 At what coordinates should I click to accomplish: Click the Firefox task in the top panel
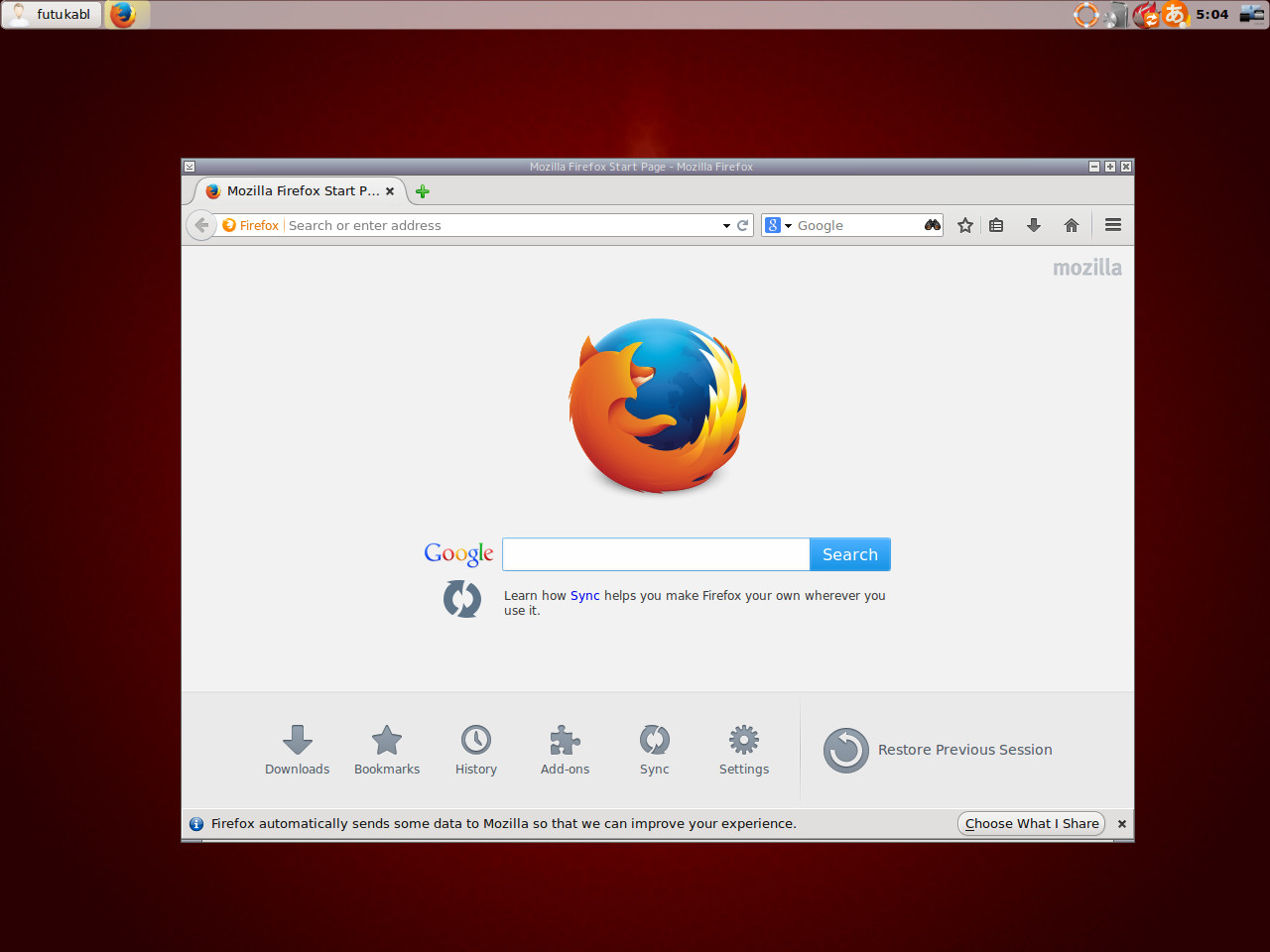click(x=126, y=14)
